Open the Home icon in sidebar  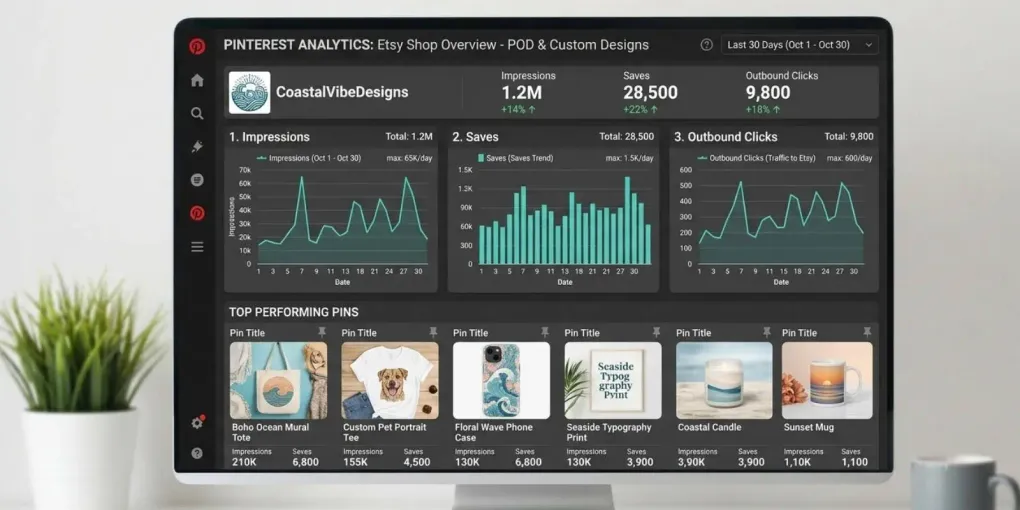pyautogui.click(x=197, y=81)
